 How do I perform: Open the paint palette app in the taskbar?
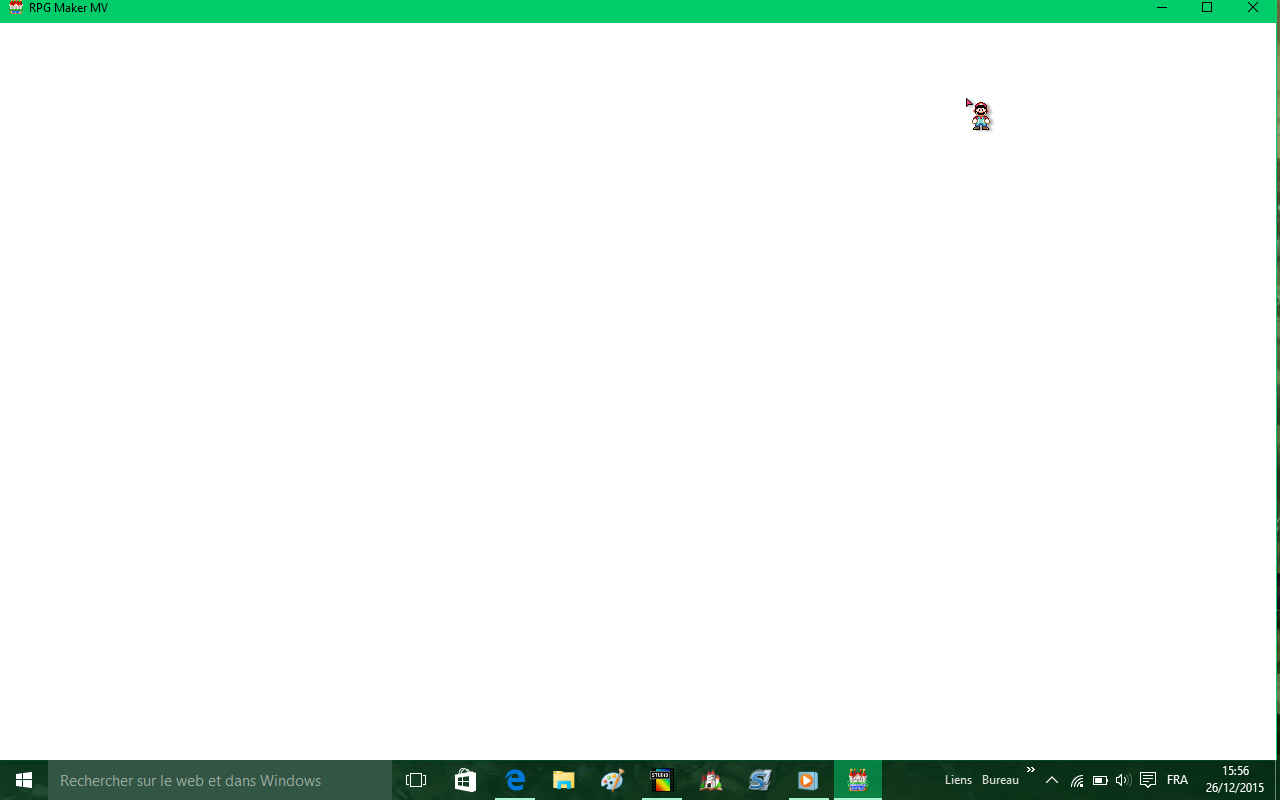[x=612, y=780]
